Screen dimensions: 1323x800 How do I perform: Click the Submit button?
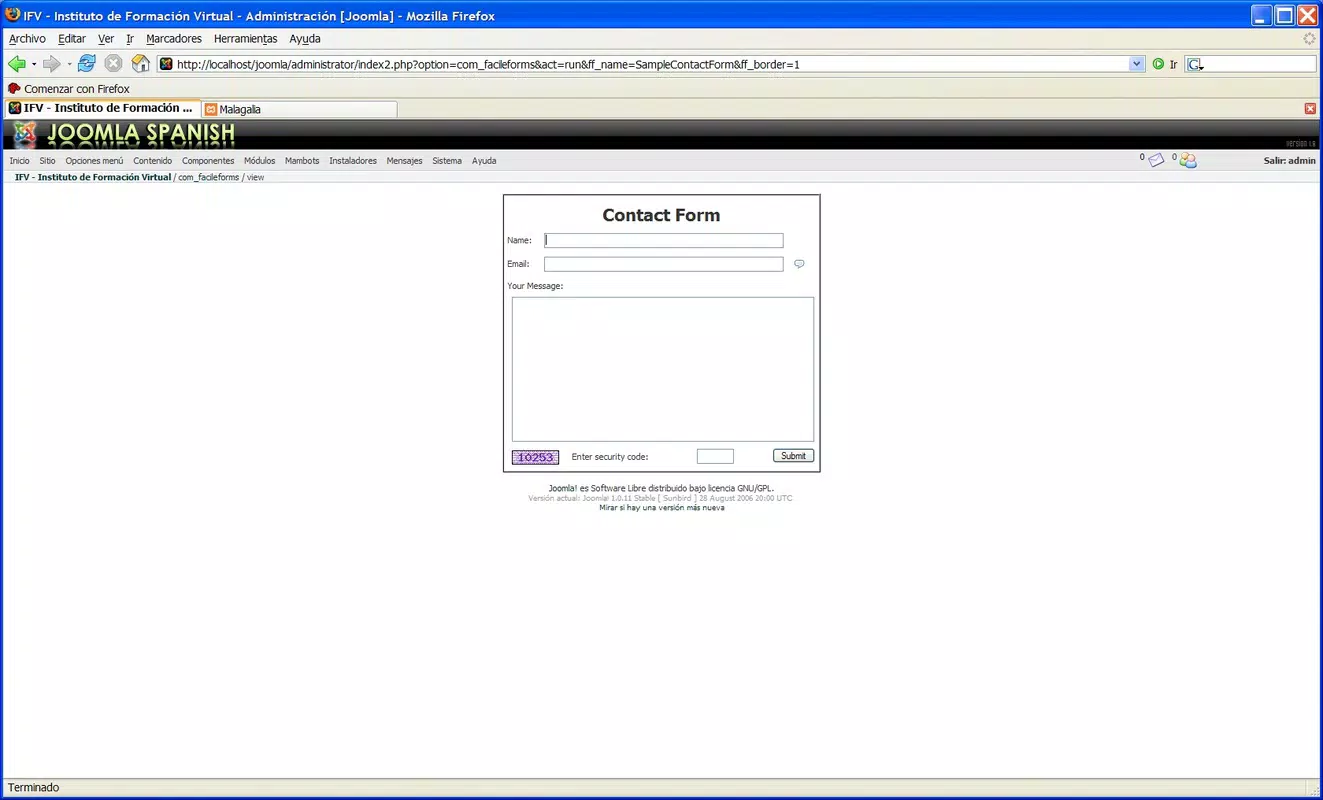tap(793, 456)
